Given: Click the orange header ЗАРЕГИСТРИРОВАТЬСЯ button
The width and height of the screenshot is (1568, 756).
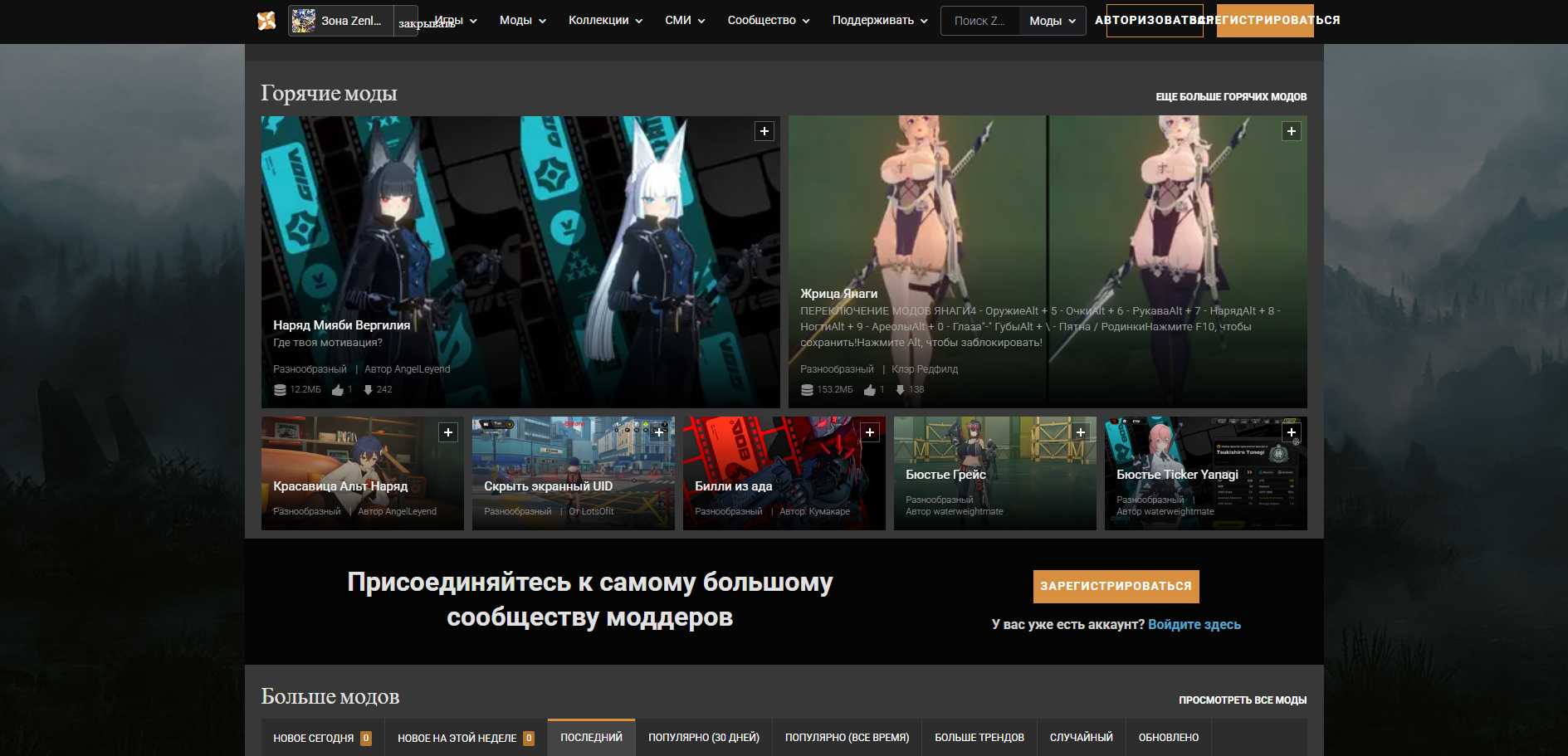Looking at the screenshot, I should click(x=1265, y=21).
